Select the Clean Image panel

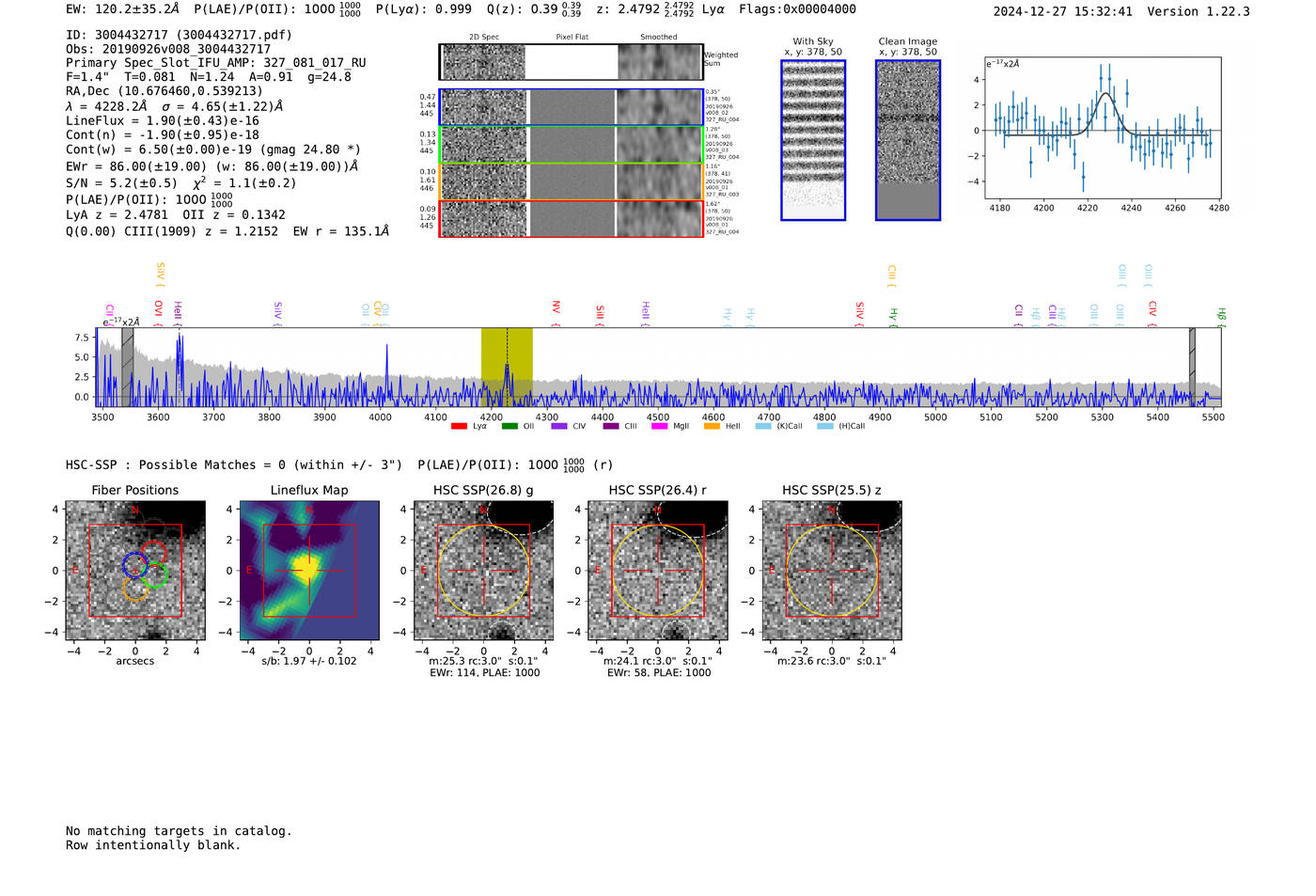click(x=908, y=140)
